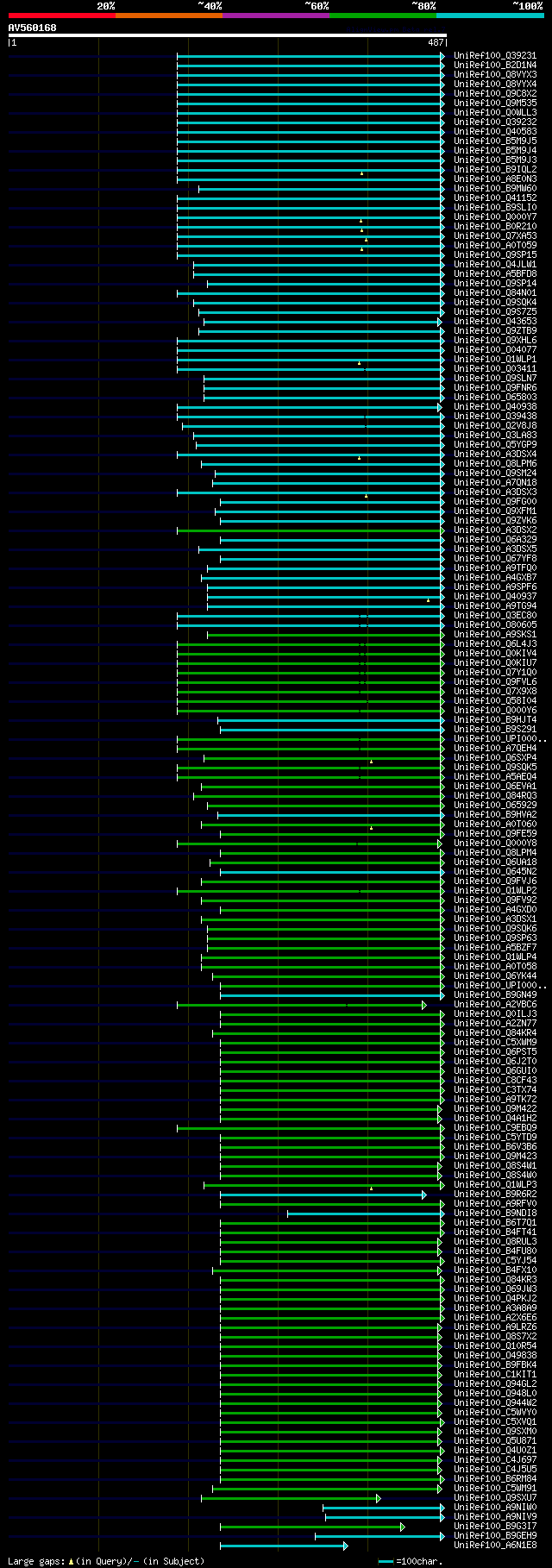Click label UniRef100_A4GXD0
This screenshot has height=1568, width=552.
pos(495,910)
